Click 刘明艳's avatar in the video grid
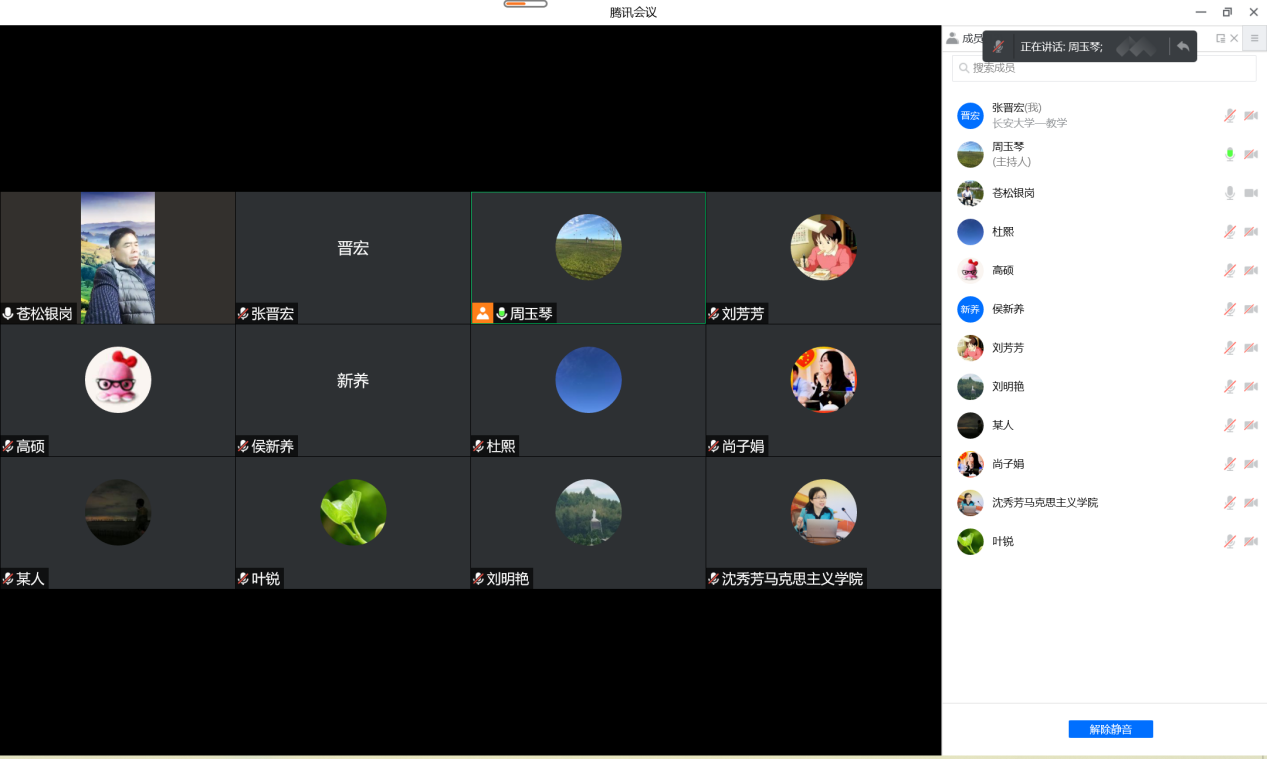The width and height of the screenshot is (1267, 759). click(588, 512)
